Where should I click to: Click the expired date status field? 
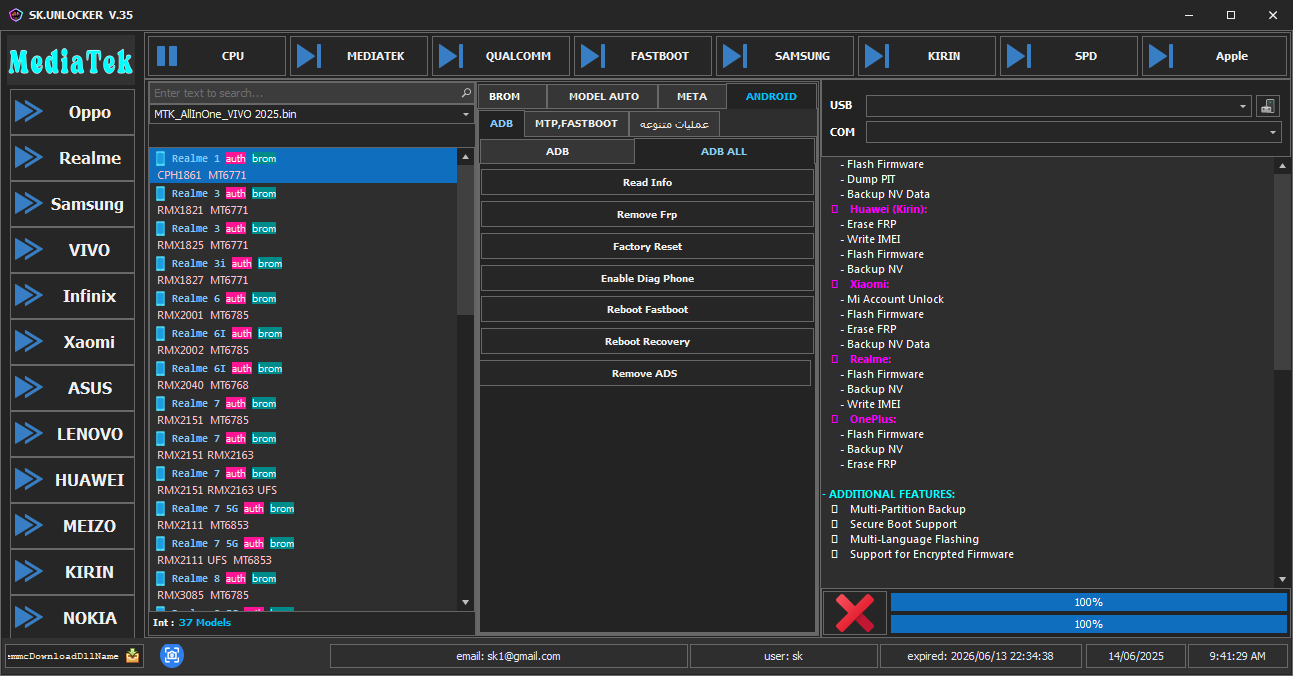tap(981, 656)
